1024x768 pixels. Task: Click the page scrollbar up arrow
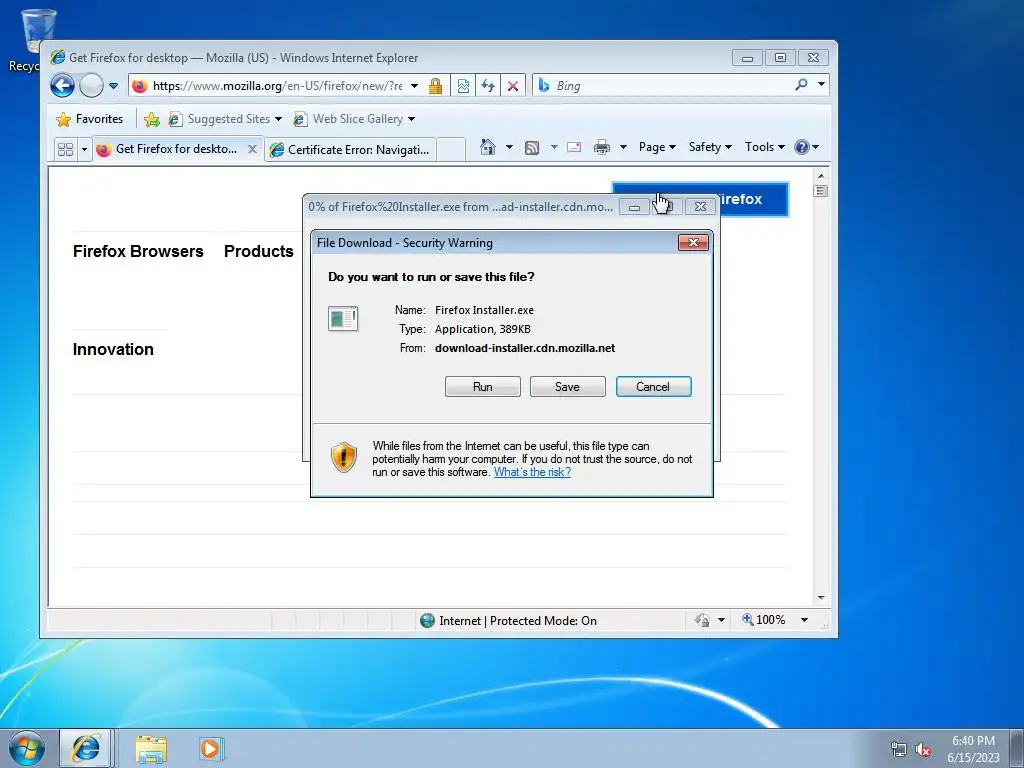(x=821, y=176)
